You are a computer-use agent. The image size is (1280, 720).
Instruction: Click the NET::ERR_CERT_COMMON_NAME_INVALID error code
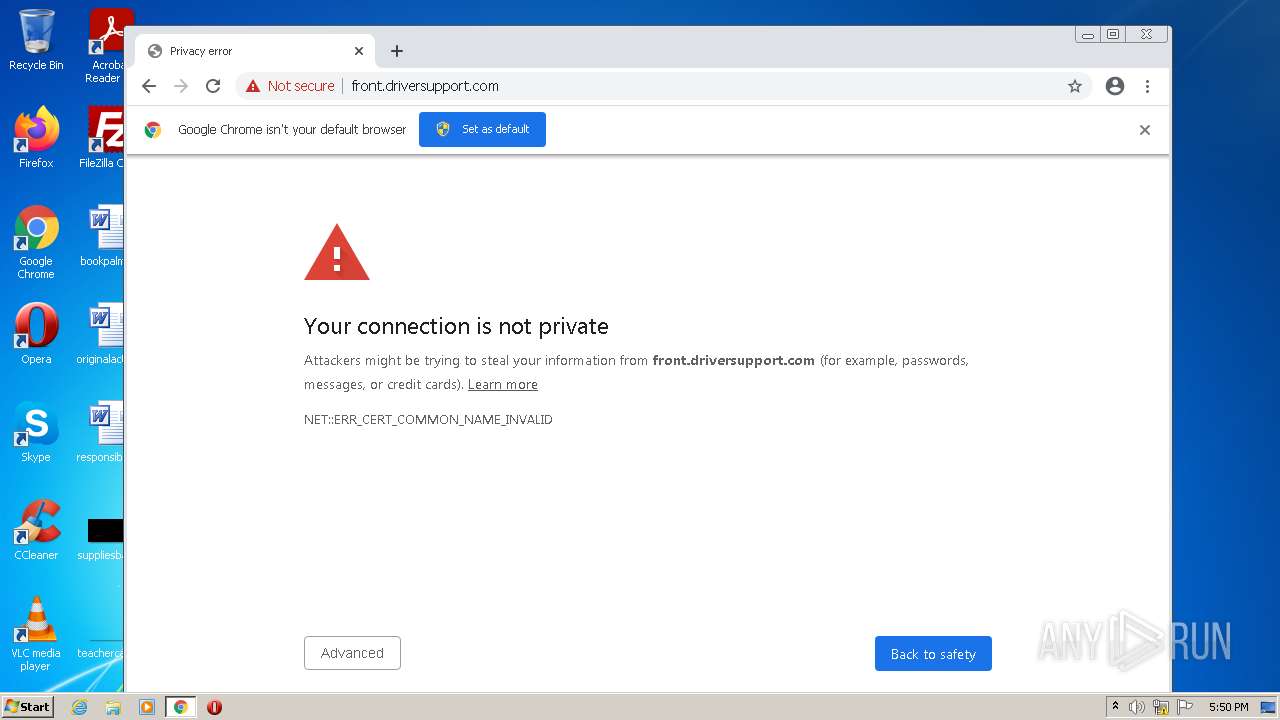click(428, 419)
